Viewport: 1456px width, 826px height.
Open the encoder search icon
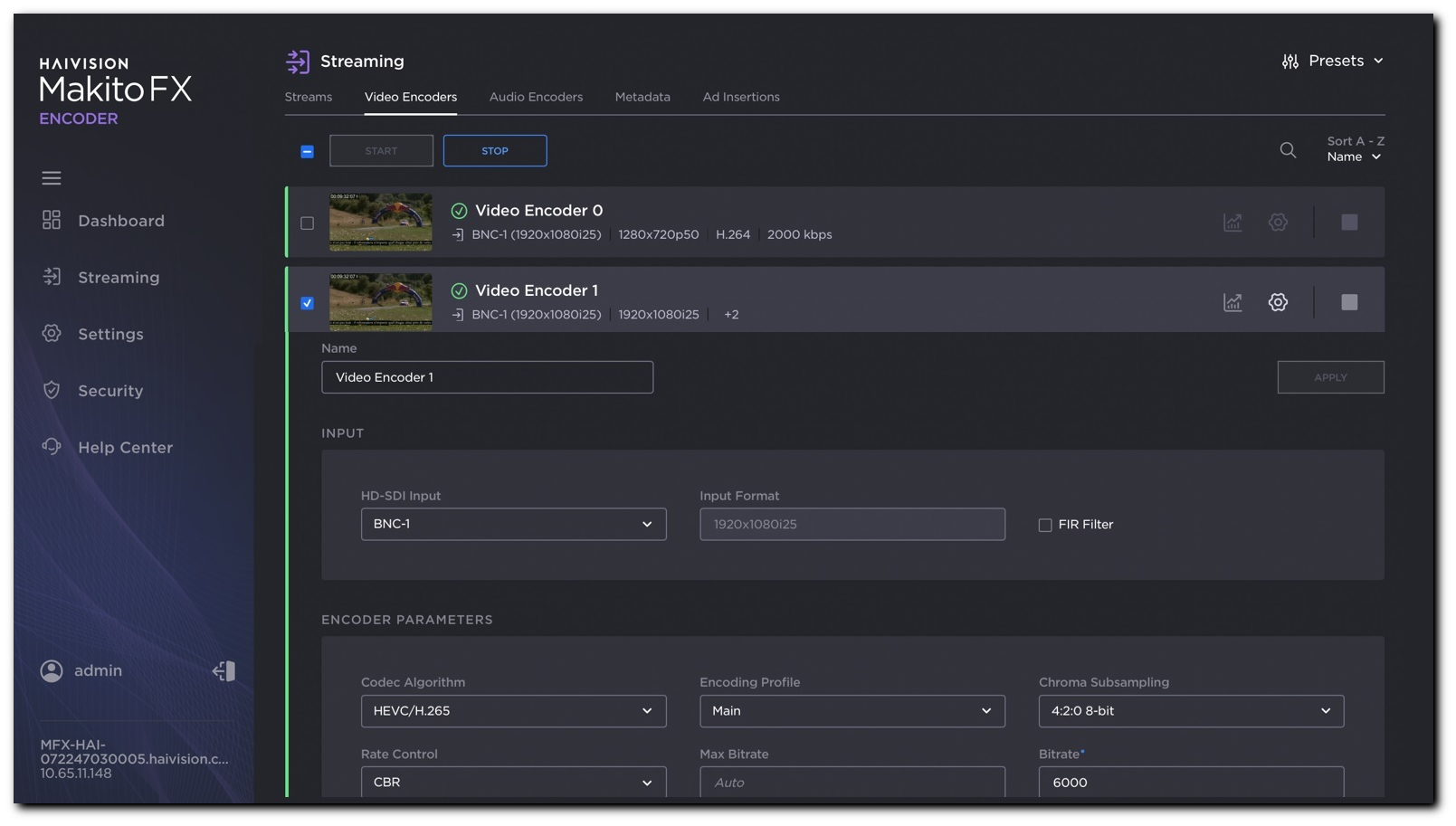tap(1288, 150)
